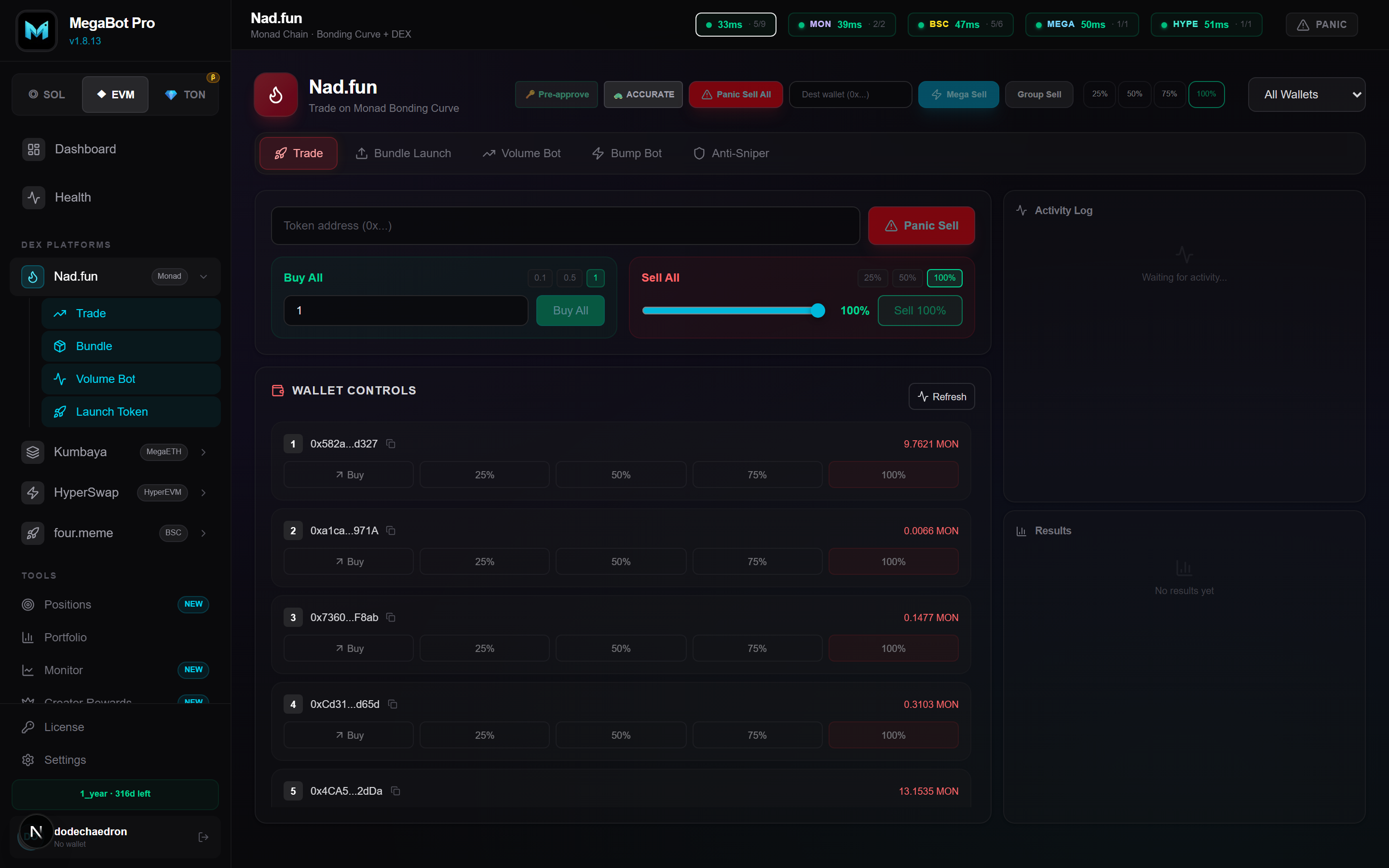Click HyperSwap lightning icon
This screenshot has width=1389, height=868.
[x=33, y=492]
